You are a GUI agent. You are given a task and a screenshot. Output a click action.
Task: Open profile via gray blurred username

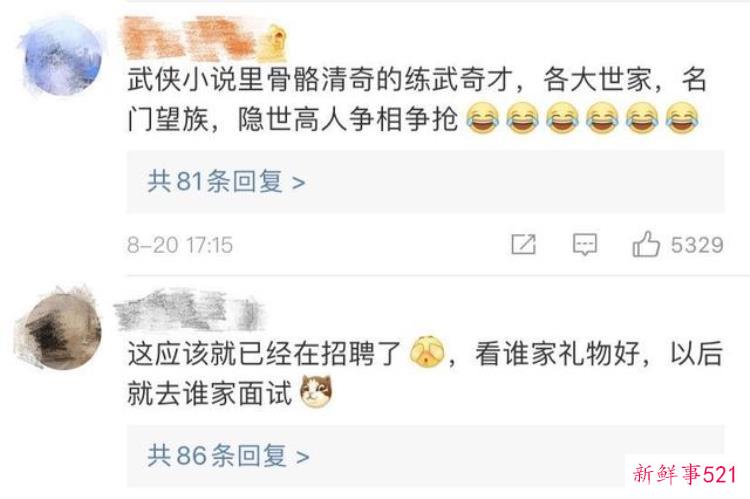tap(189, 309)
